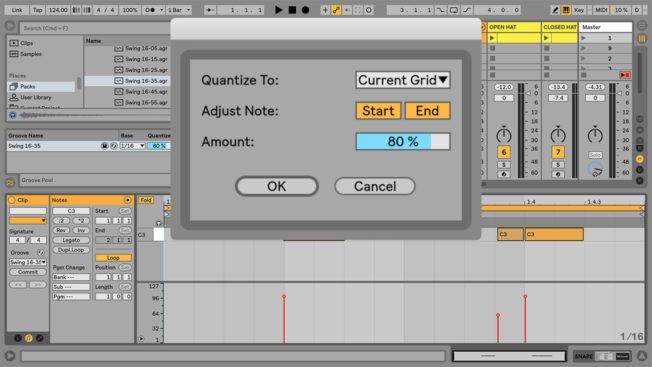Toggle the Fold button in note editor
This screenshot has height=367, width=652.
[x=146, y=200]
